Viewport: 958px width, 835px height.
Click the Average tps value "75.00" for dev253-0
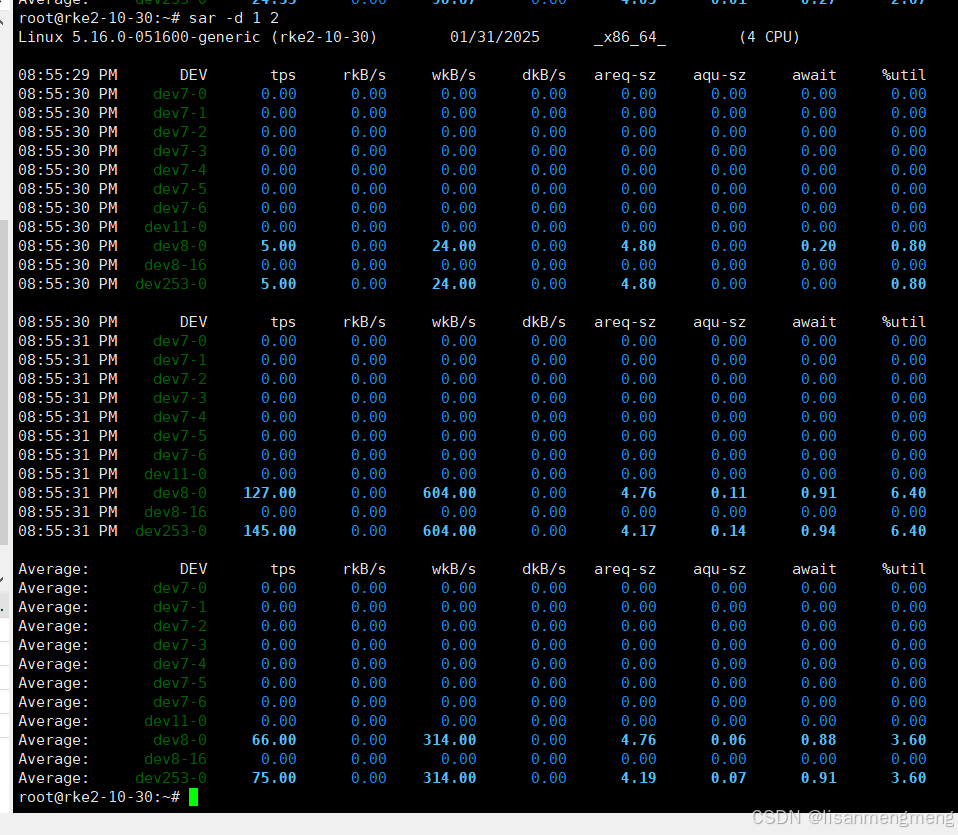pyautogui.click(x=274, y=778)
